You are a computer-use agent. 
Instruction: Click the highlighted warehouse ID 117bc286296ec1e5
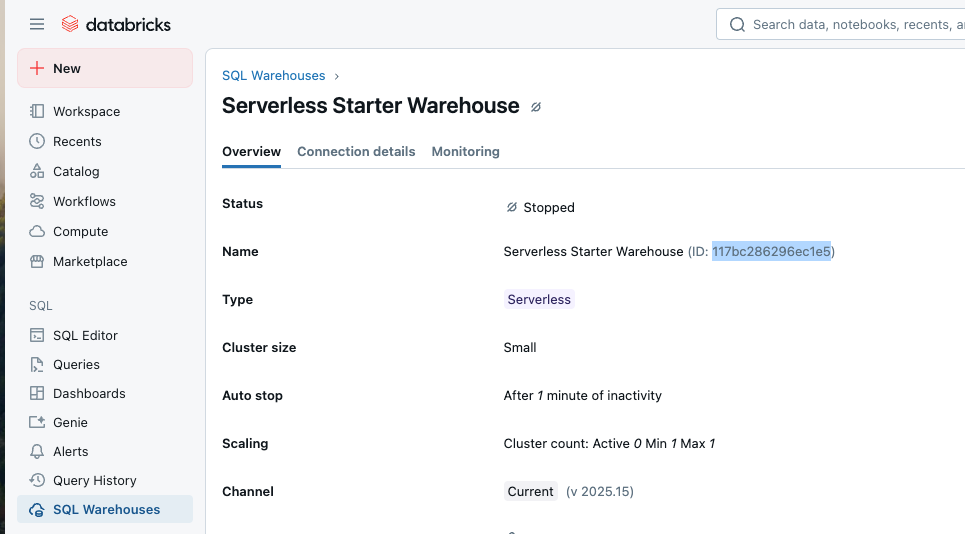point(771,252)
